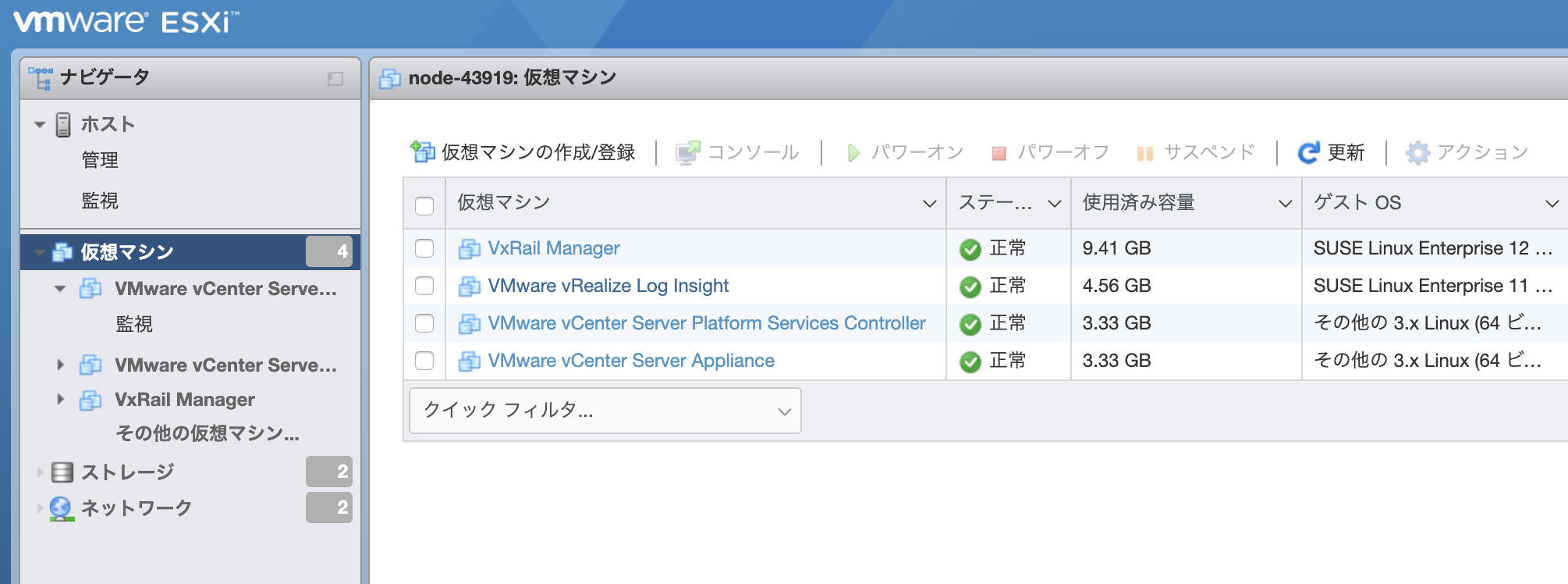Open the 仮想マシン column dropdown arrow
The width and height of the screenshot is (1568, 584).
point(929,204)
